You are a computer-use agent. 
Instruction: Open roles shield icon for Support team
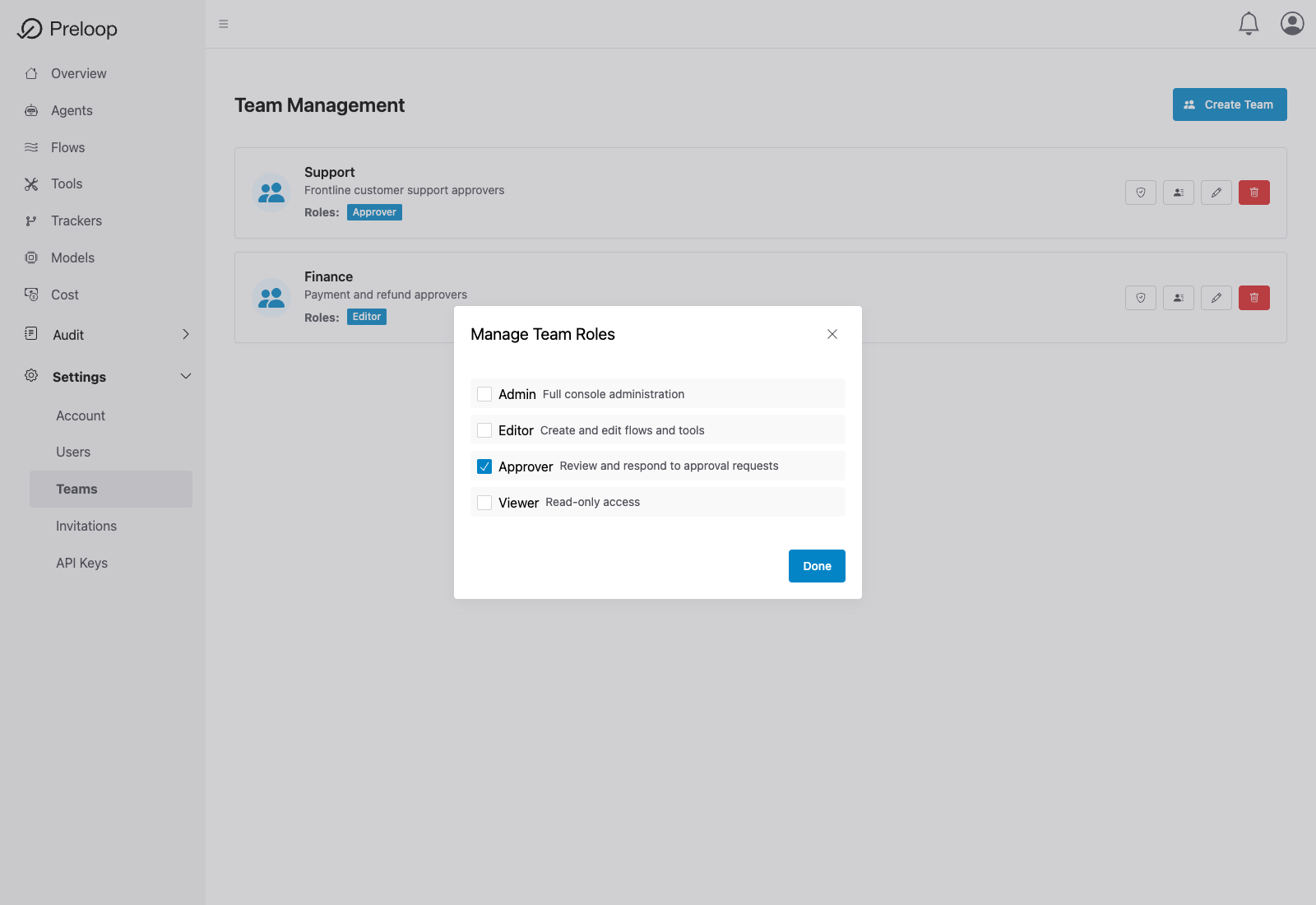tap(1141, 193)
